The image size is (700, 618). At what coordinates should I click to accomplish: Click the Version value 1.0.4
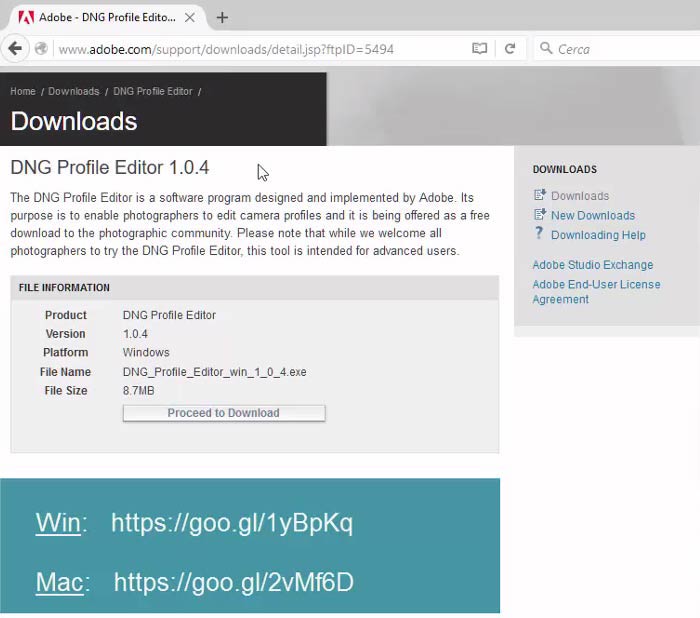pos(135,334)
